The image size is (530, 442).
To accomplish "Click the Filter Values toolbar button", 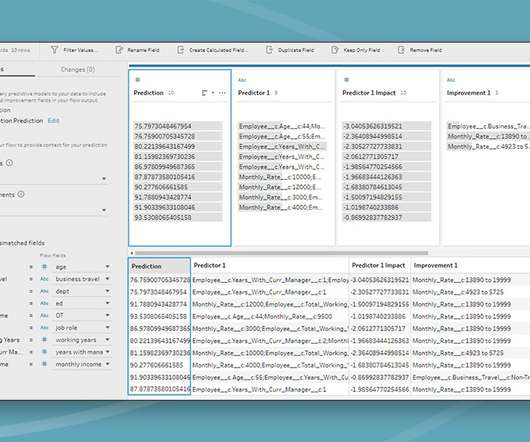I will click(74, 50).
